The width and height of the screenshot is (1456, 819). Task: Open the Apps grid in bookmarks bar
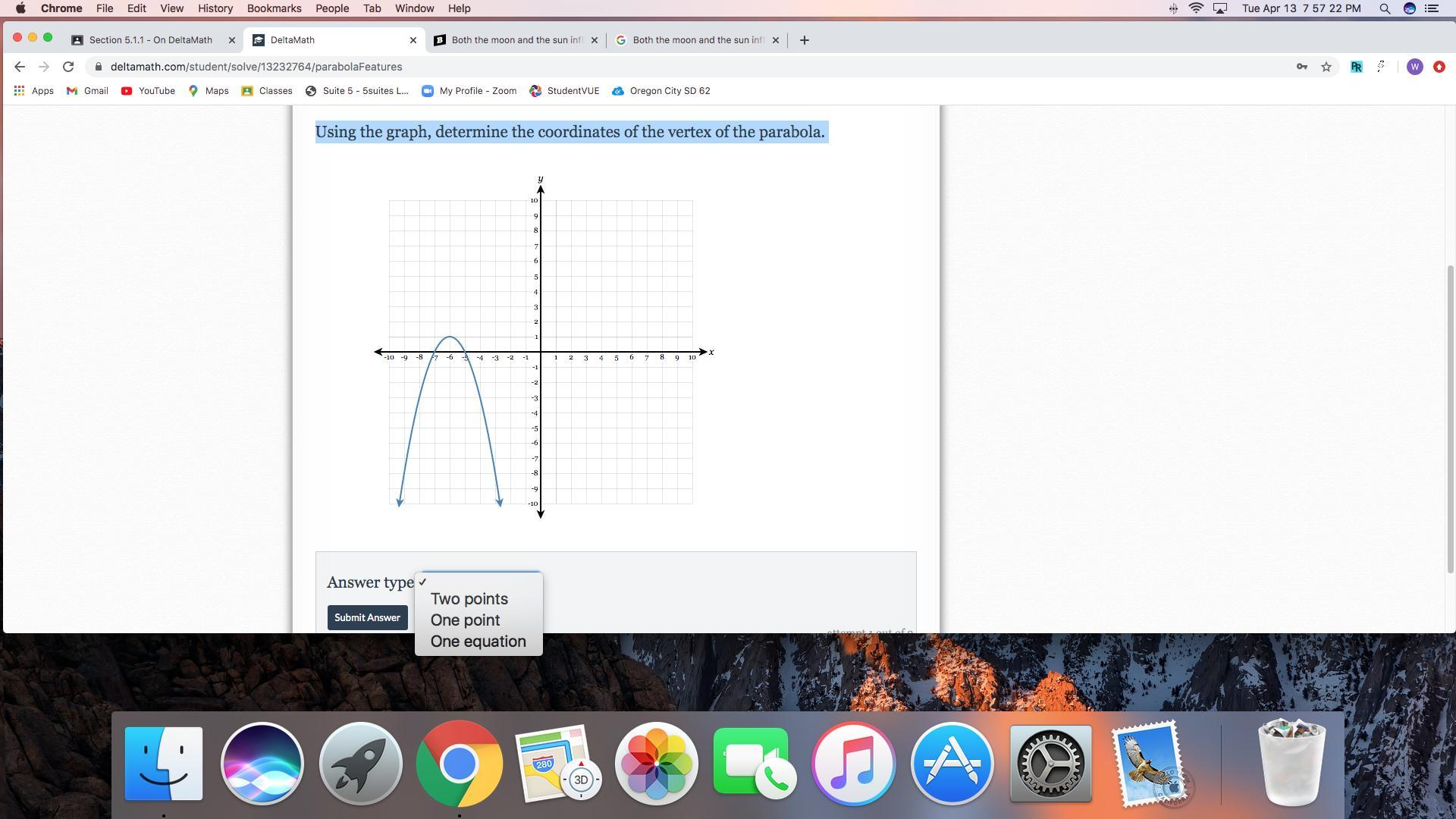(33, 91)
